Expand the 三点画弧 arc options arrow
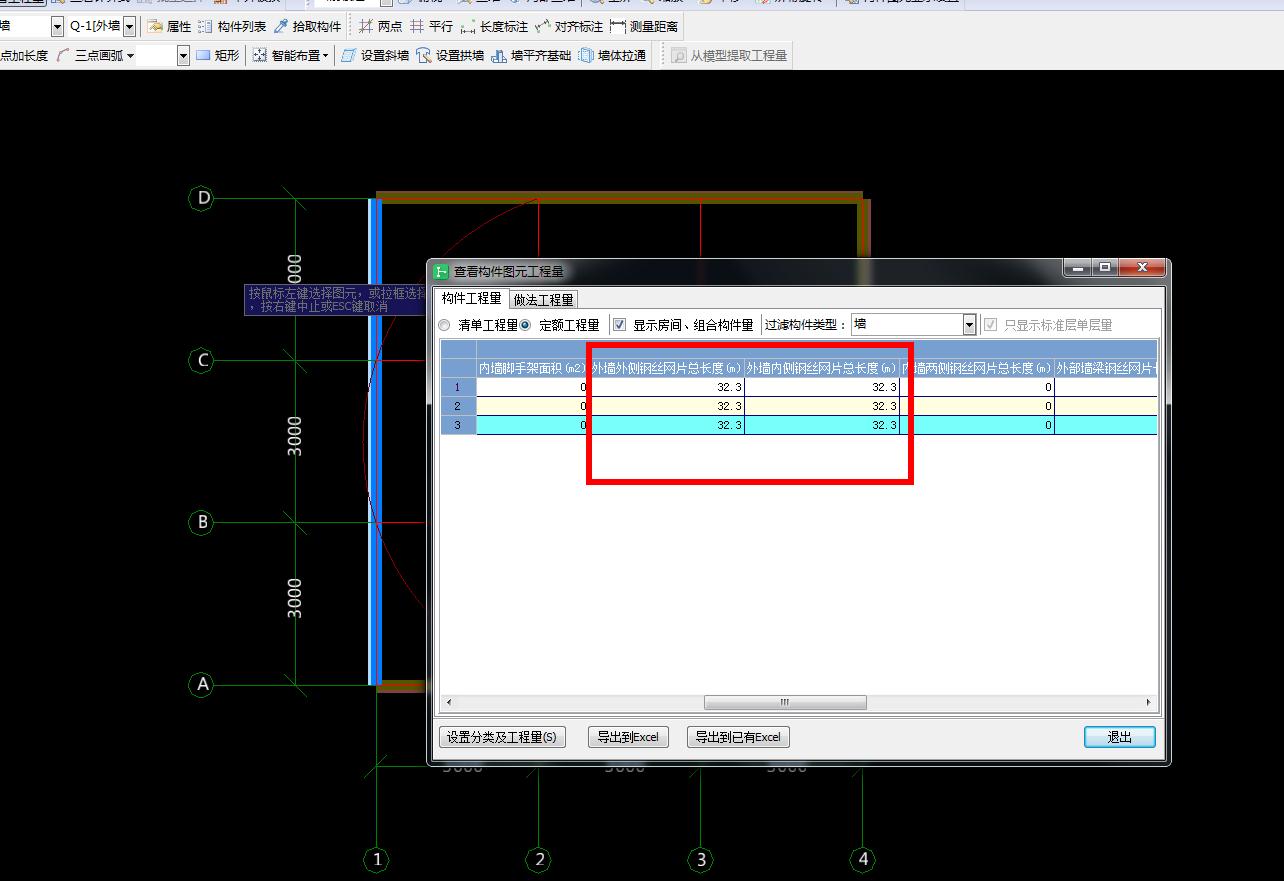This screenshot has width=1284, height=881. 130,56
